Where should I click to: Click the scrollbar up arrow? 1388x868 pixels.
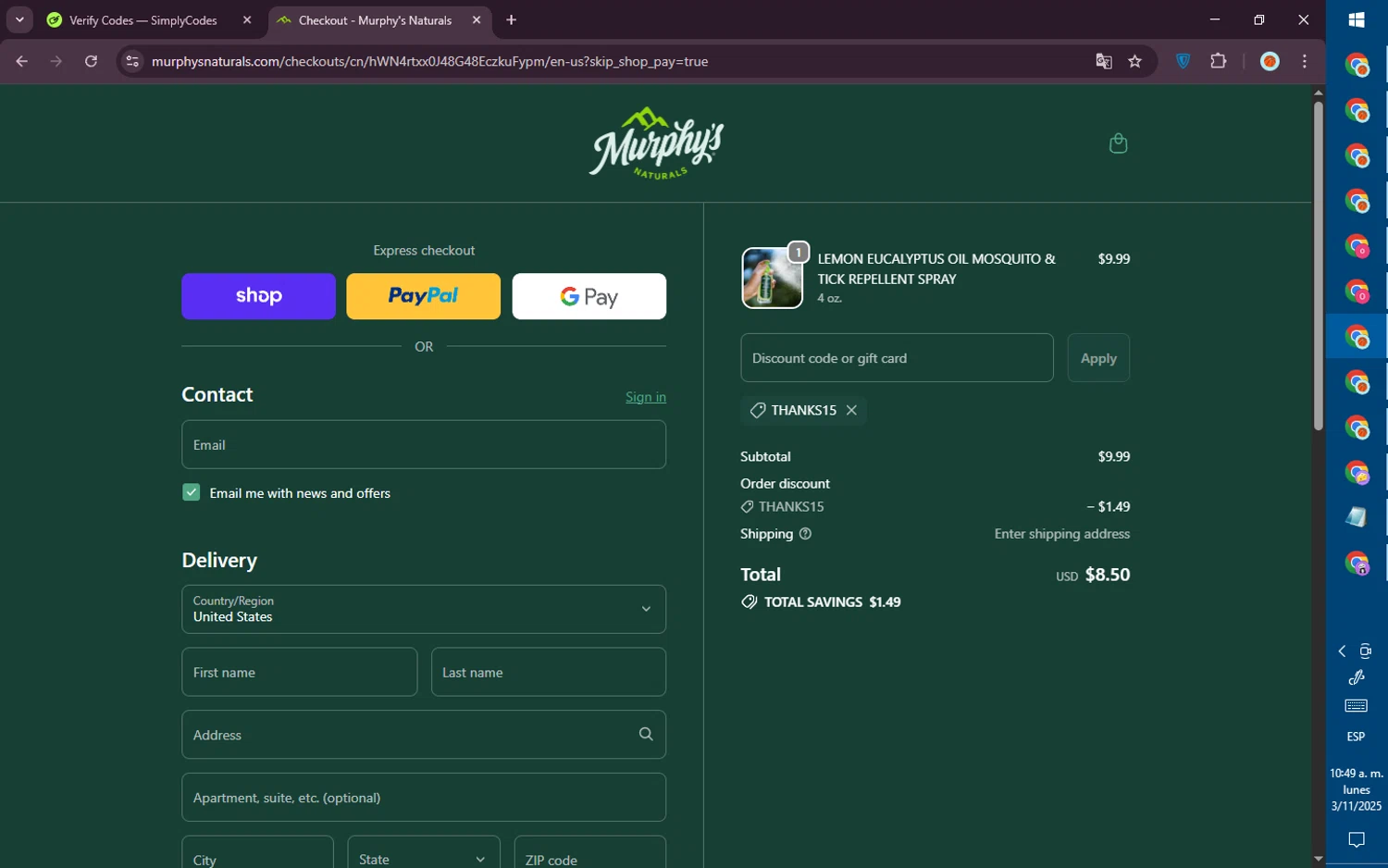pos(1318,93)
